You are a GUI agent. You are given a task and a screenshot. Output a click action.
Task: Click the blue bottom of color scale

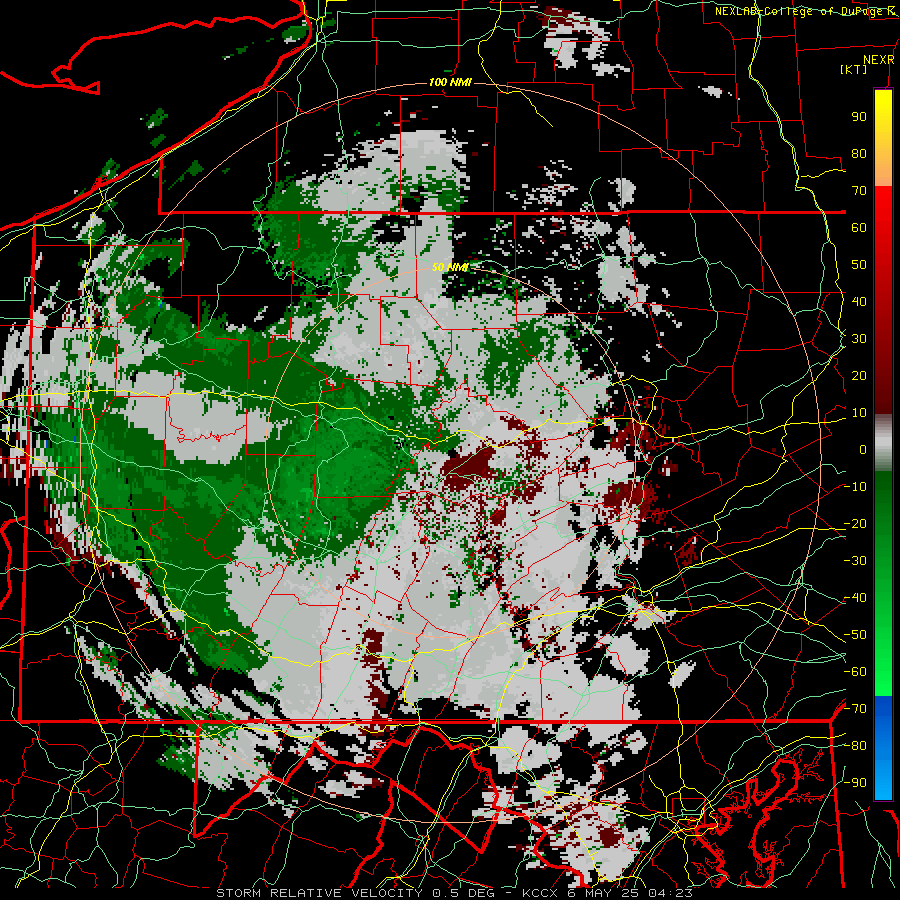pos(883,748)
